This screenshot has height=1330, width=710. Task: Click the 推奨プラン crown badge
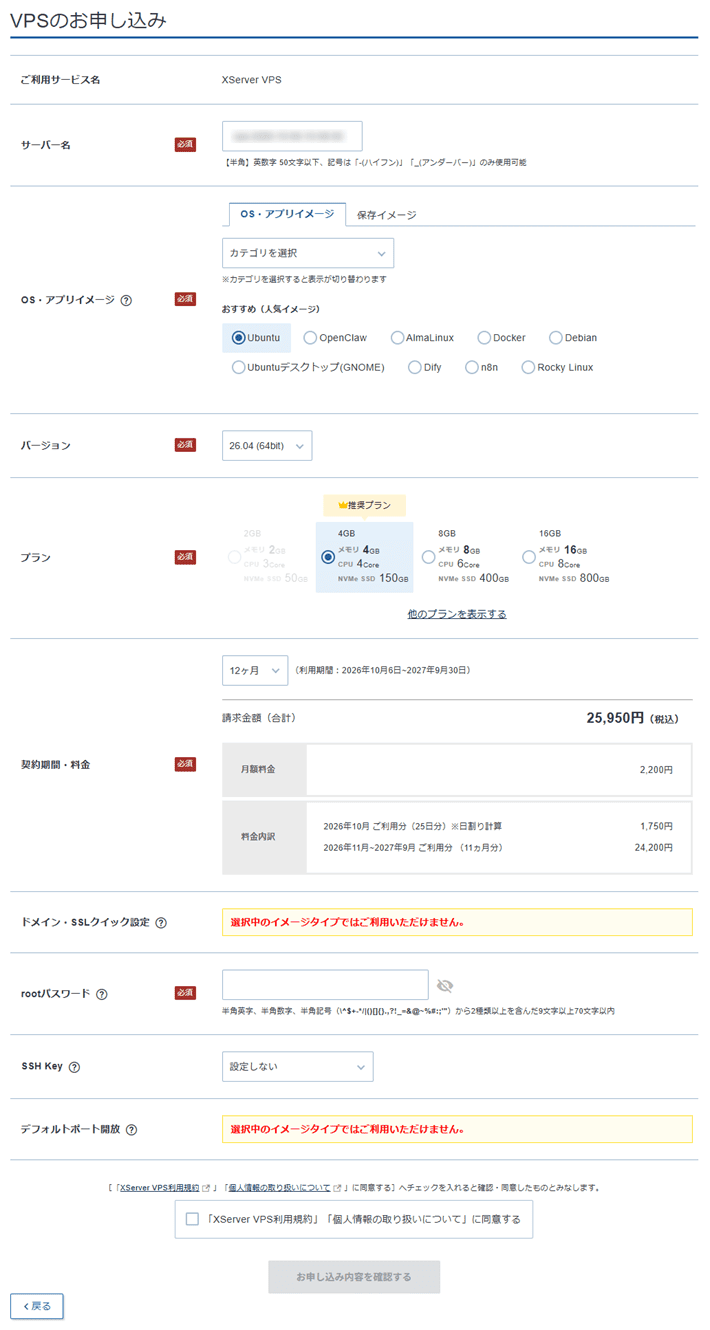click(364, 506)
